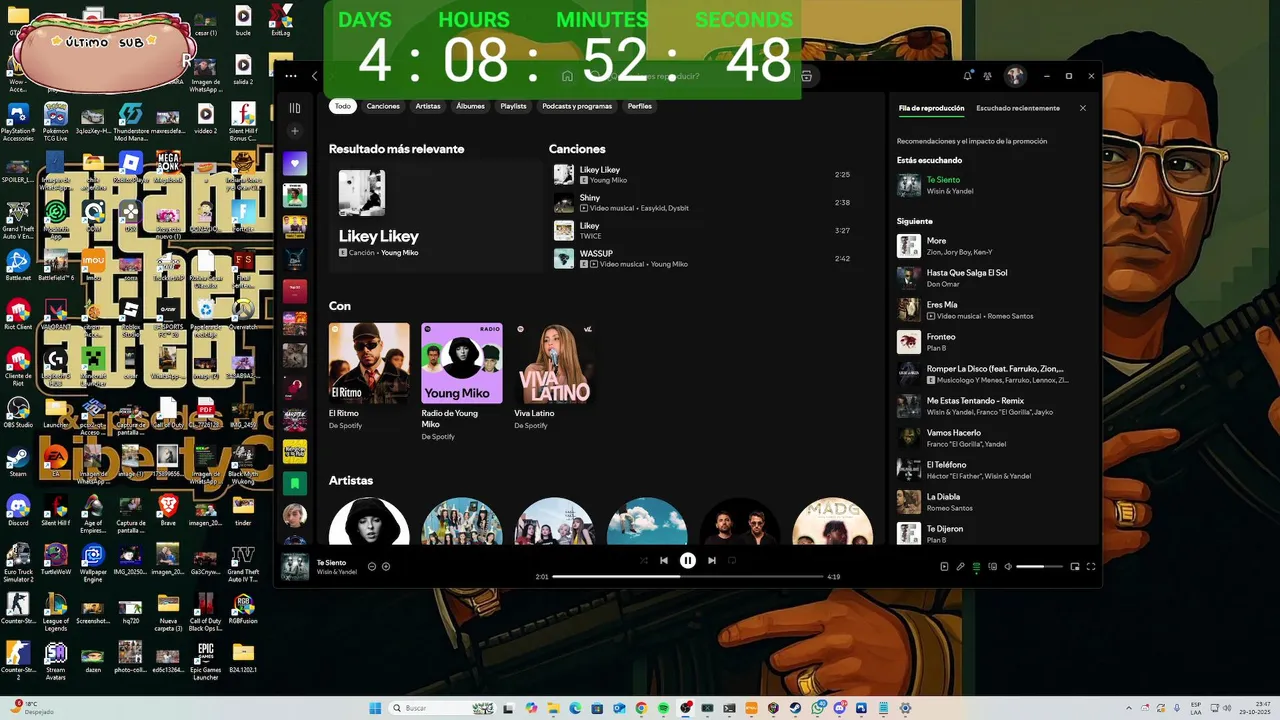Select the Álbumes filter chip

pos(470,106)
